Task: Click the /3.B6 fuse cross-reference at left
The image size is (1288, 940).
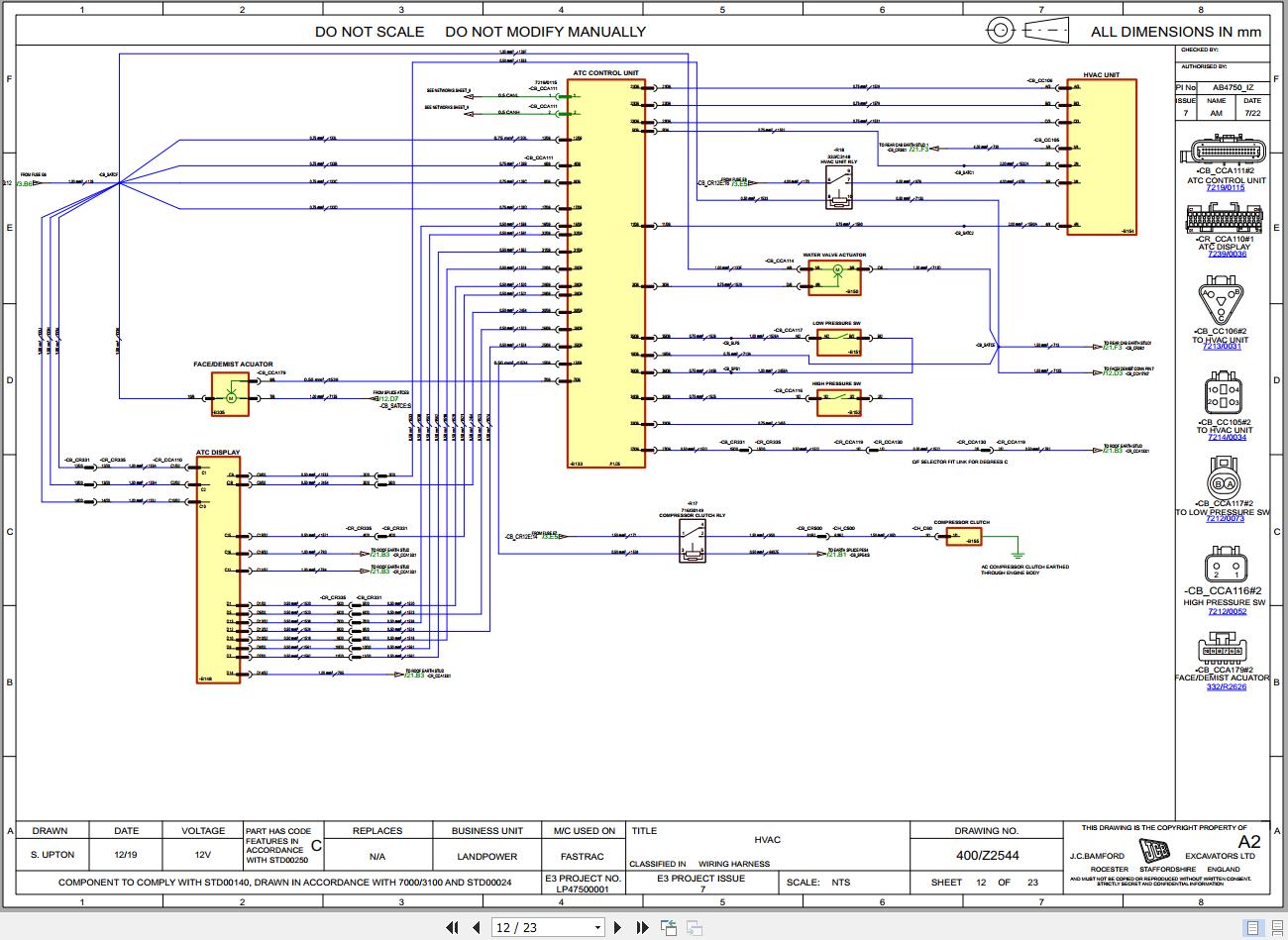Action: pos(26,184)
